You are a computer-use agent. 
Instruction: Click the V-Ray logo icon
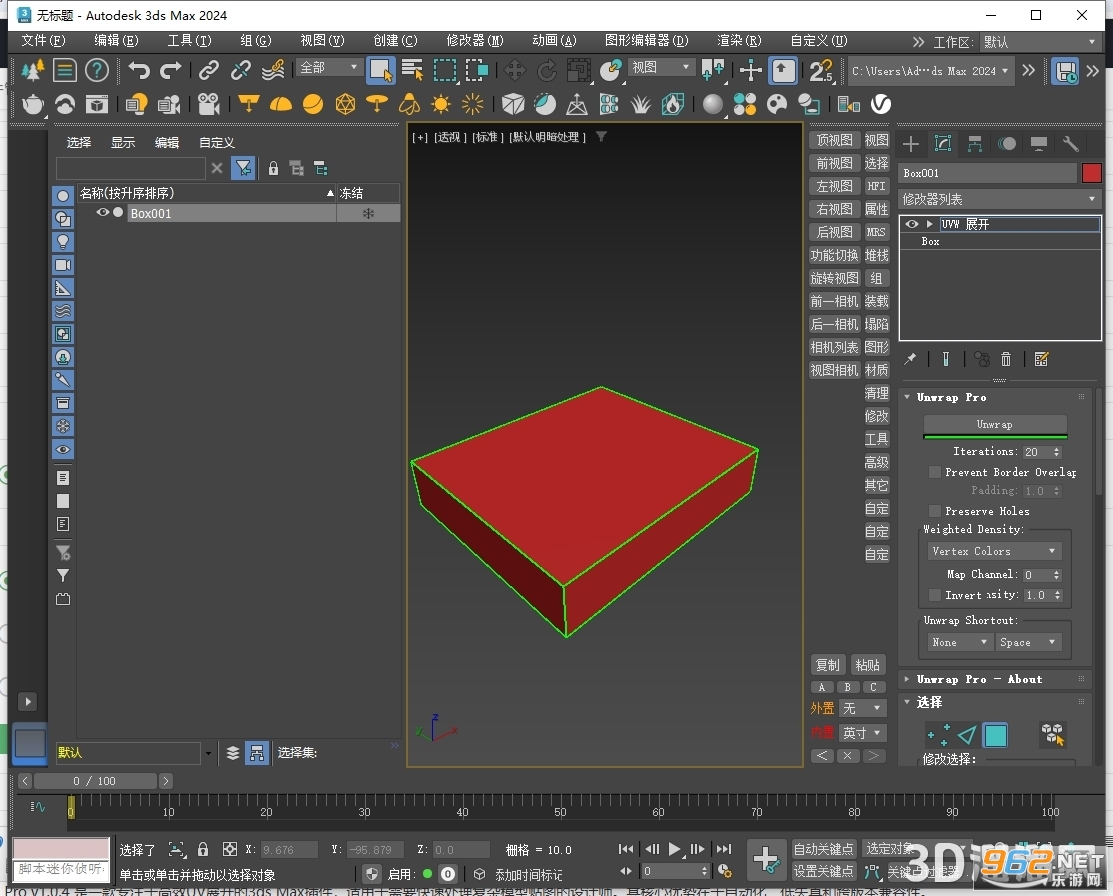(881, 104)
